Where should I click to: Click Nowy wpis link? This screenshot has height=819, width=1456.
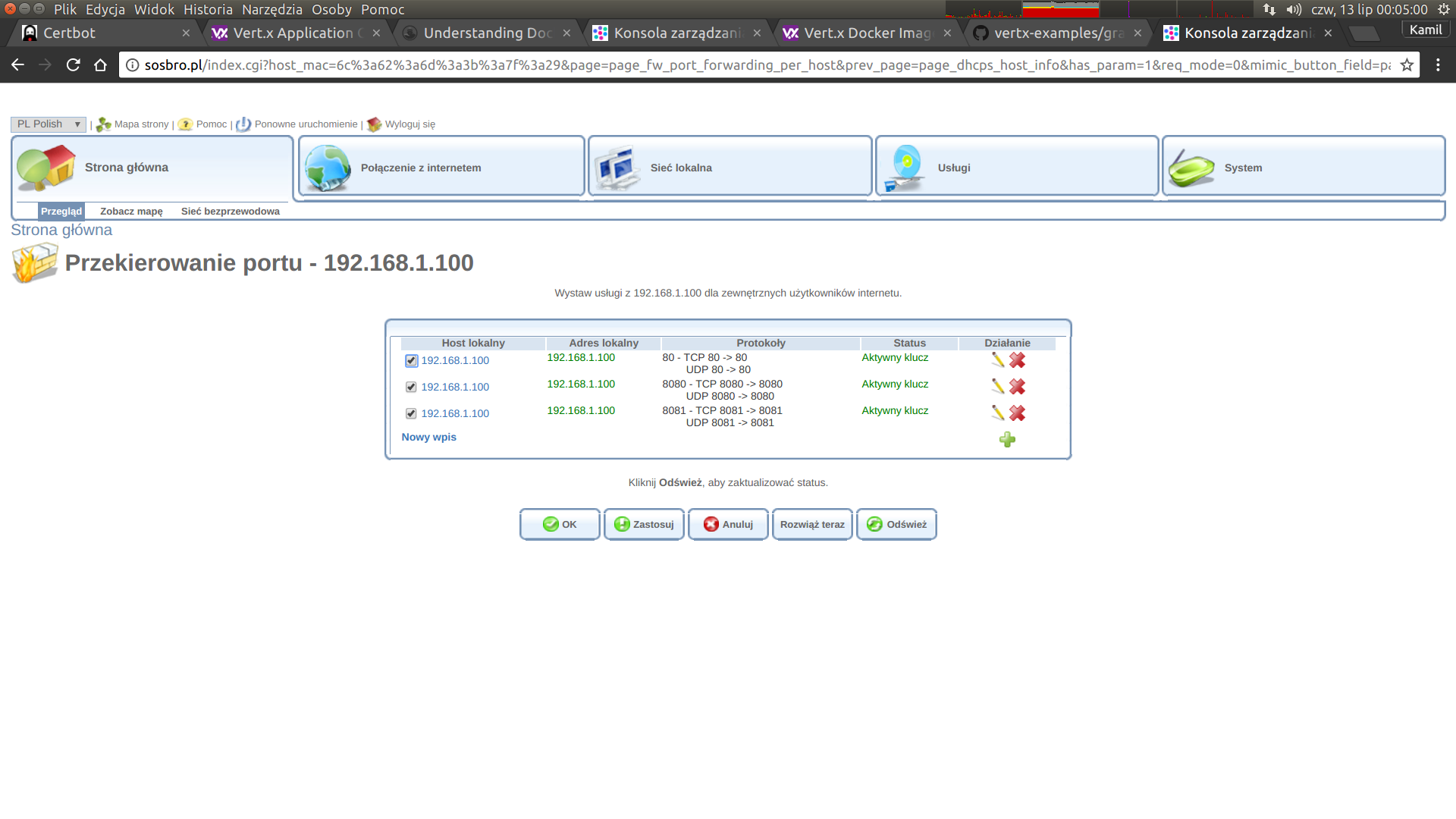[428, 438]
